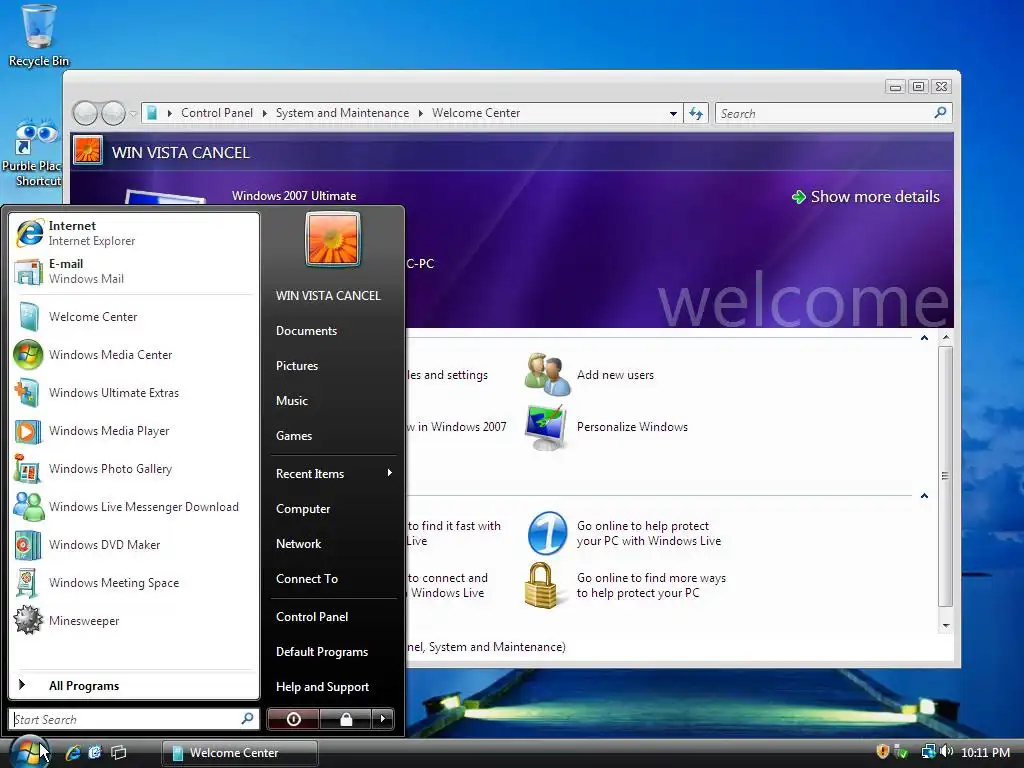Click the Welcome Center vertical scrollbar thumb

945,476
